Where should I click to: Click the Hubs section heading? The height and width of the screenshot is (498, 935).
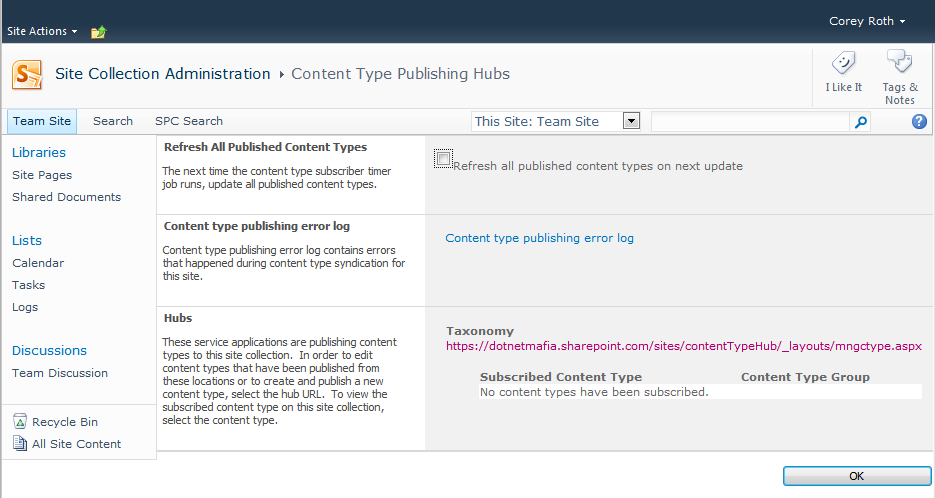coord(178,318)
